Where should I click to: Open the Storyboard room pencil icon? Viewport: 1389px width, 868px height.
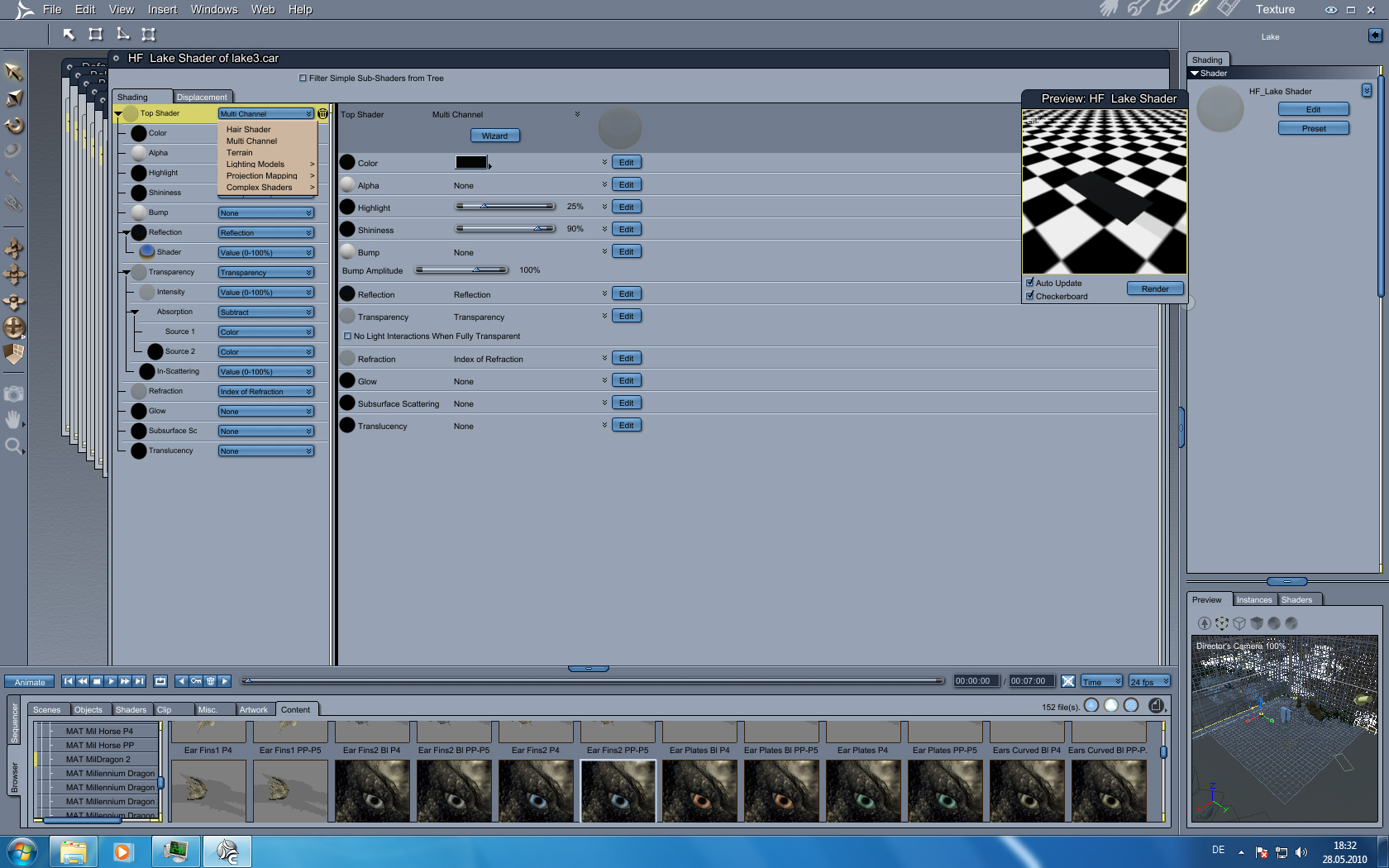[1168, 9]
